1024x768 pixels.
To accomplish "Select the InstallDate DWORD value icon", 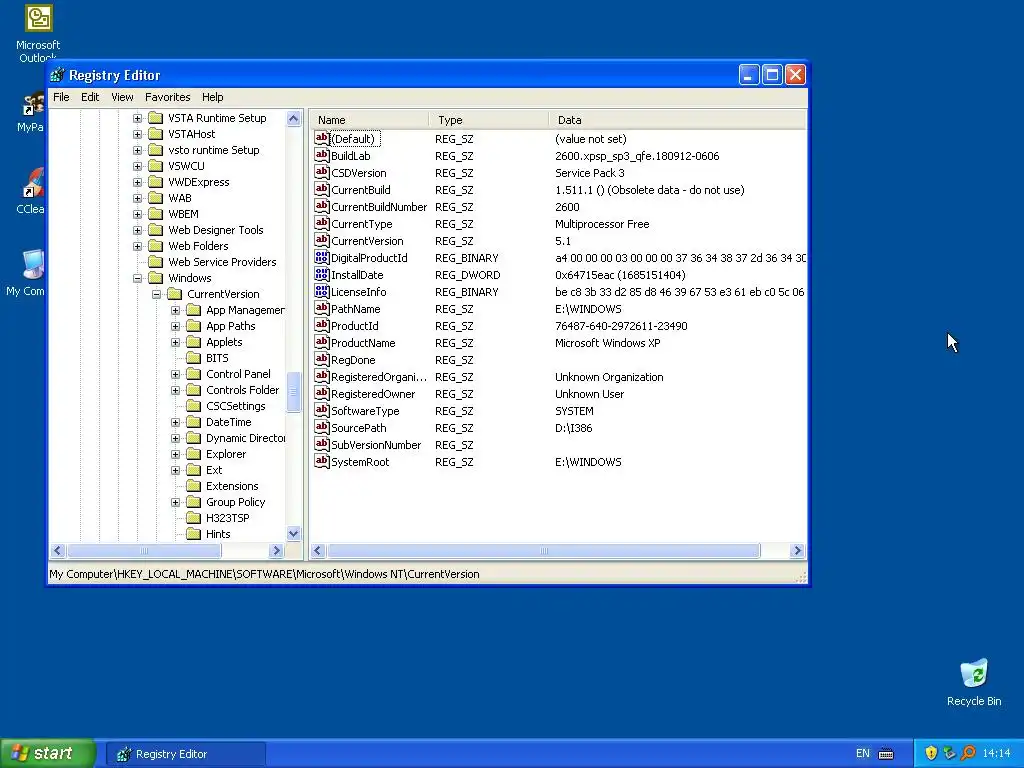I will point(321,274).
